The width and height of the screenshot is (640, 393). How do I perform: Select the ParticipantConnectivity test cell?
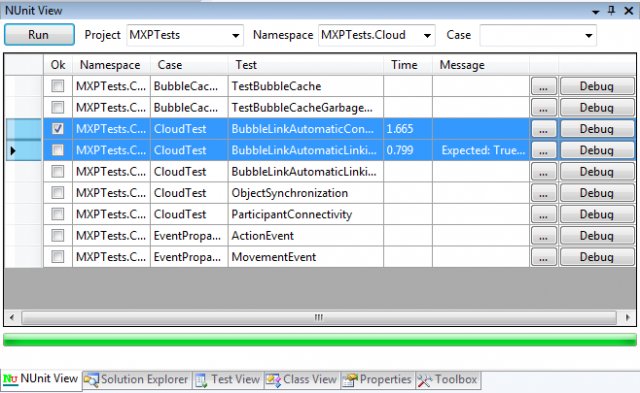tap(306, 214)
